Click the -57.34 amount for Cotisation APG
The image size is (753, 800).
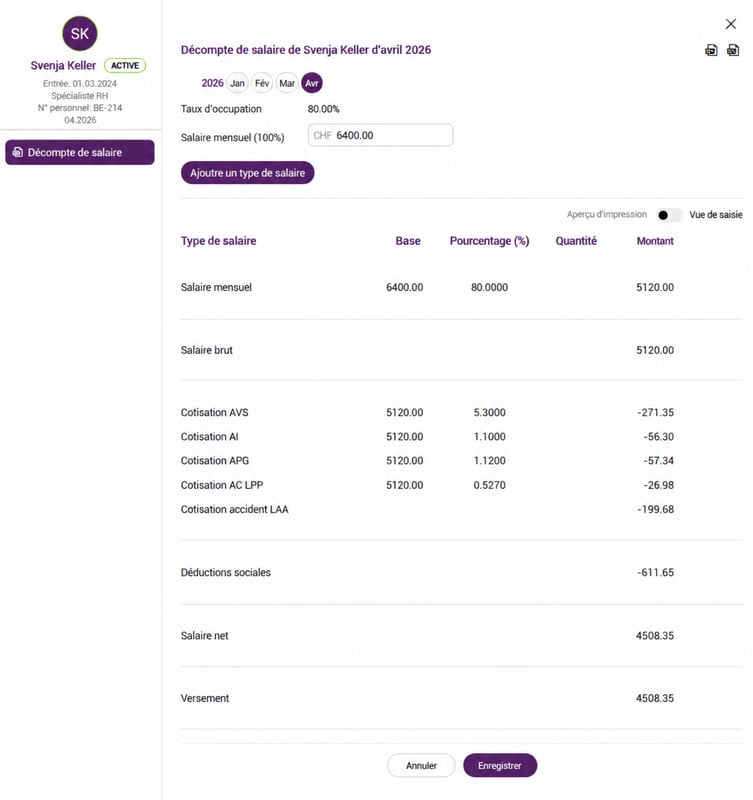coord(659,461)
